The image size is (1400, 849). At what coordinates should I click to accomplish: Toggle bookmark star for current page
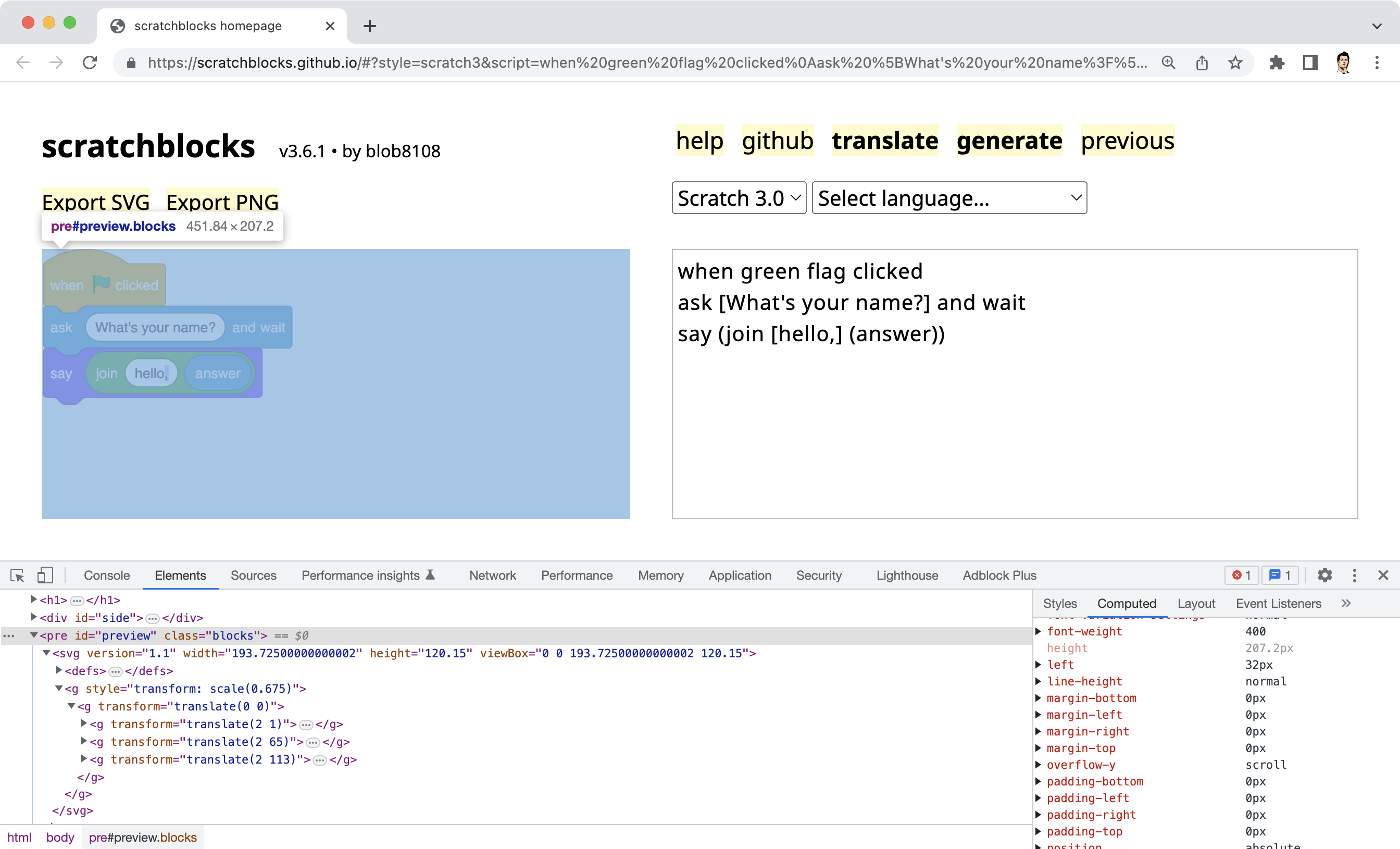pyautogui.click(x=1235, y=63)
